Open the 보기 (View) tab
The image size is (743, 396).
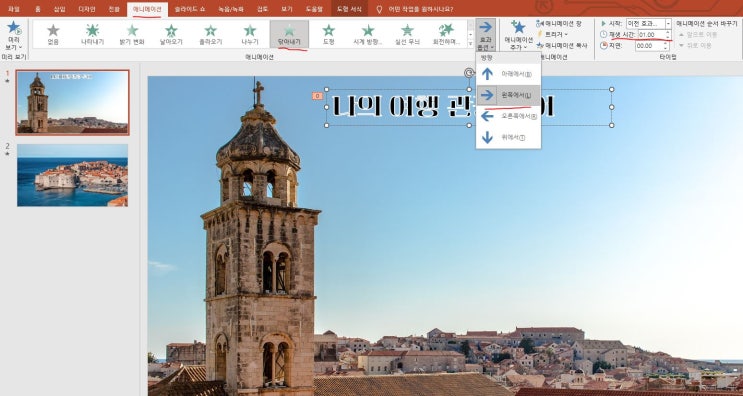287,9
